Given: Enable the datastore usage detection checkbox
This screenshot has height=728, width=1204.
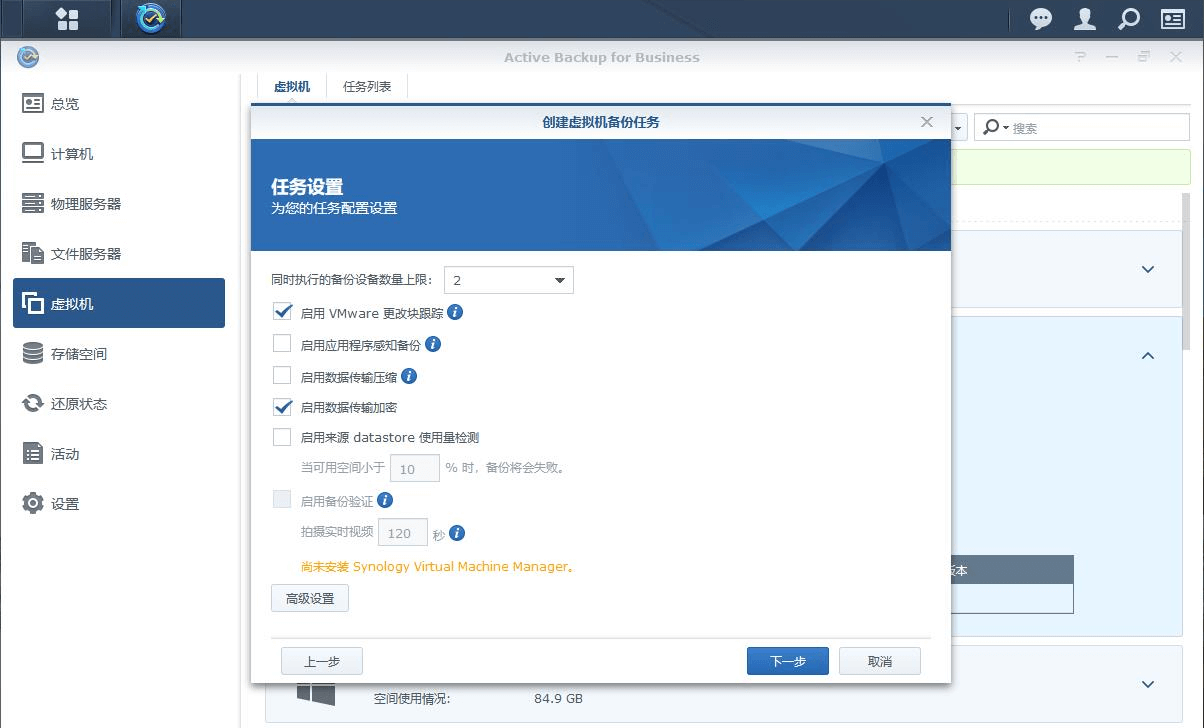Looking at the screenshot, I should (282, 437).
